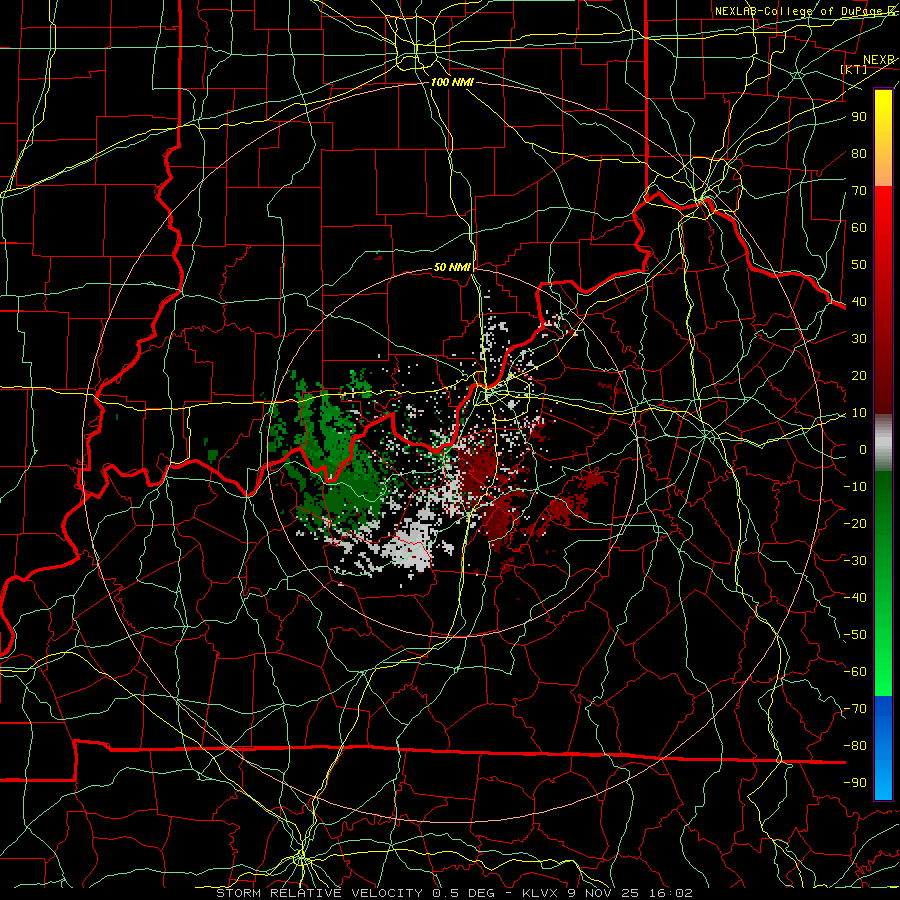Click the "-70" value on velocity scale
900x900 pixels.
coord(855,709)
